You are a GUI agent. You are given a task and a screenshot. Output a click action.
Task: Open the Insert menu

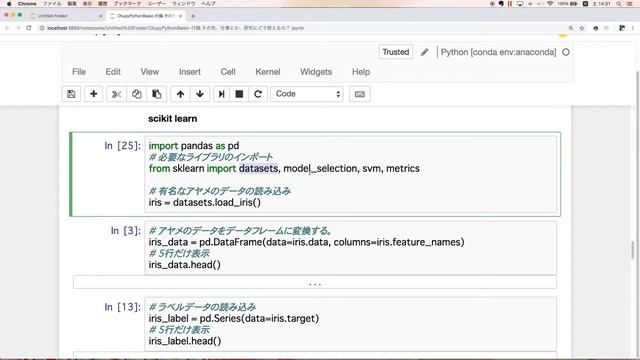point(190,72)
